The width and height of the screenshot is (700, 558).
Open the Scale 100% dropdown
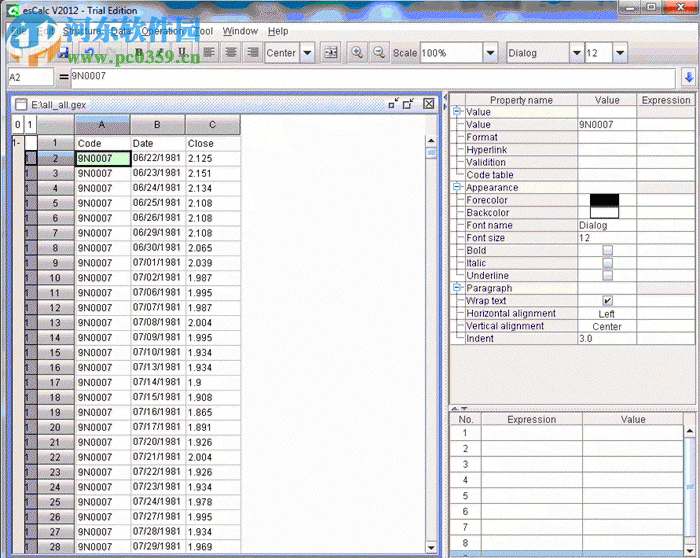[x=487, y=52]
